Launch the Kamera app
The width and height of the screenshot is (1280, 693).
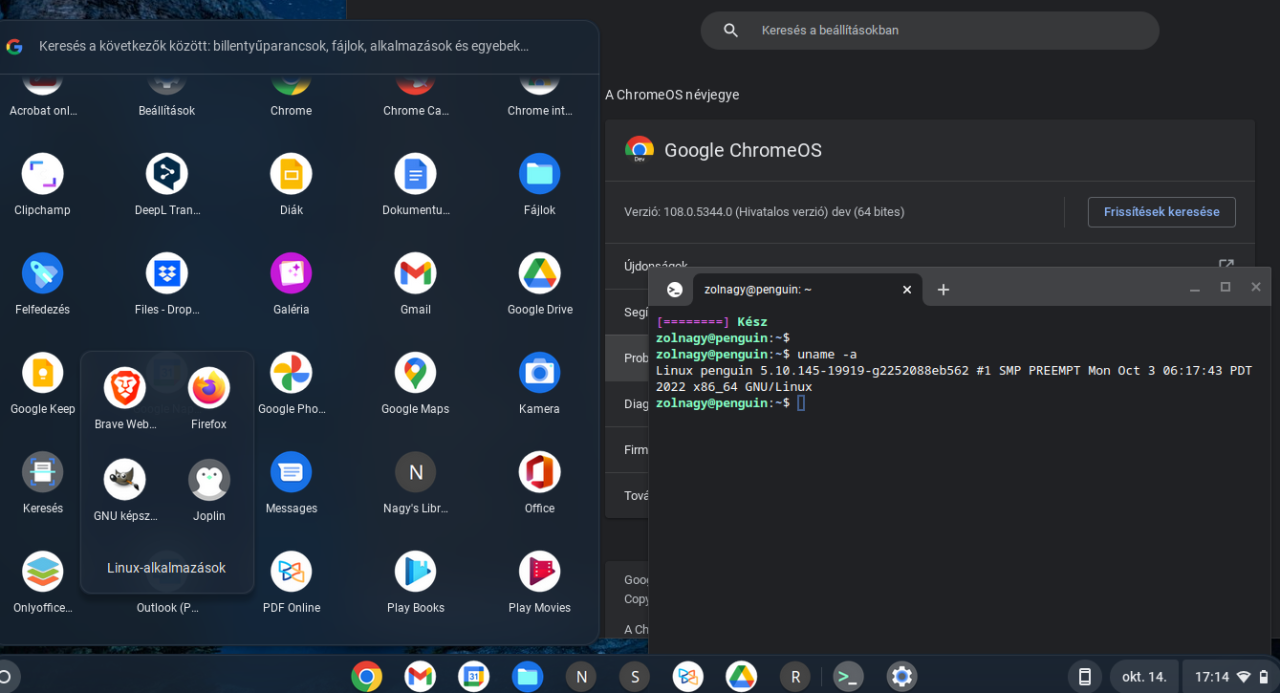tap(539, 373)
